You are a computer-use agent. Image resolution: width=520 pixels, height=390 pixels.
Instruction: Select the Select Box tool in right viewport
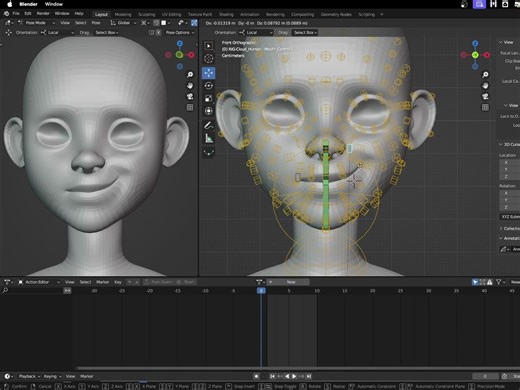209,46
